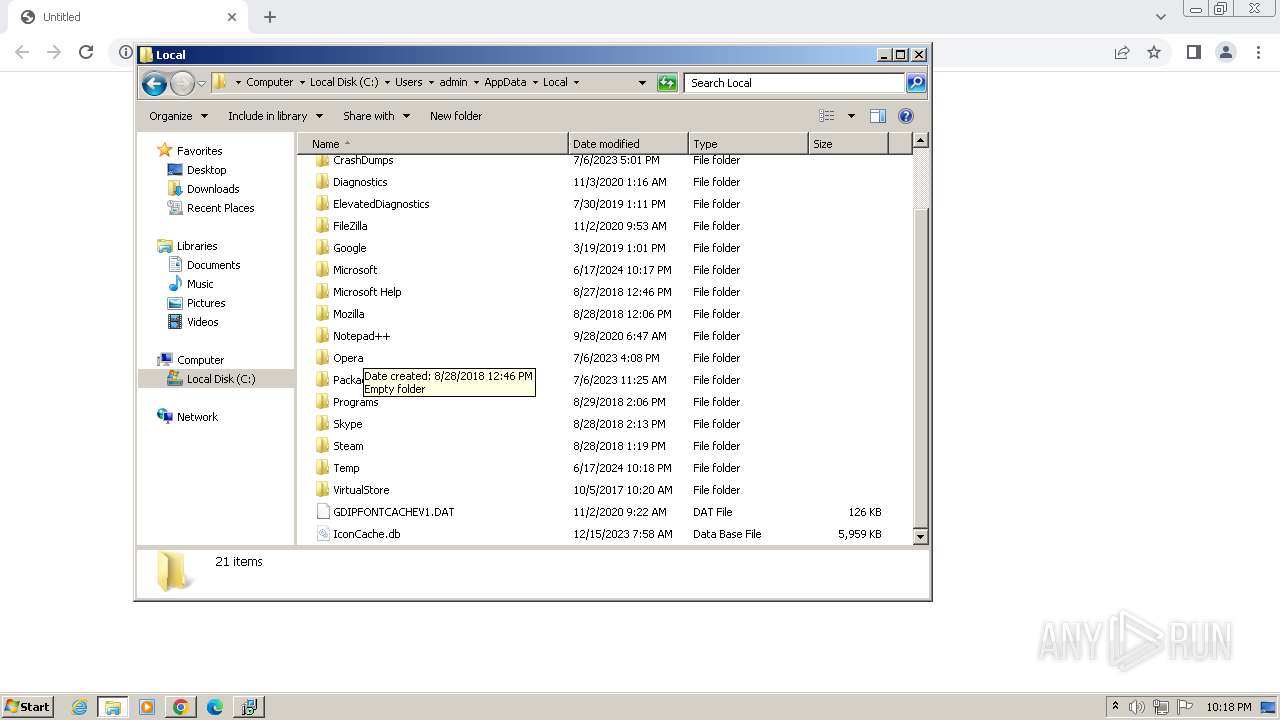Click the Windows Start button
This screenshot has height=720, width=1280.
point(28,706)
